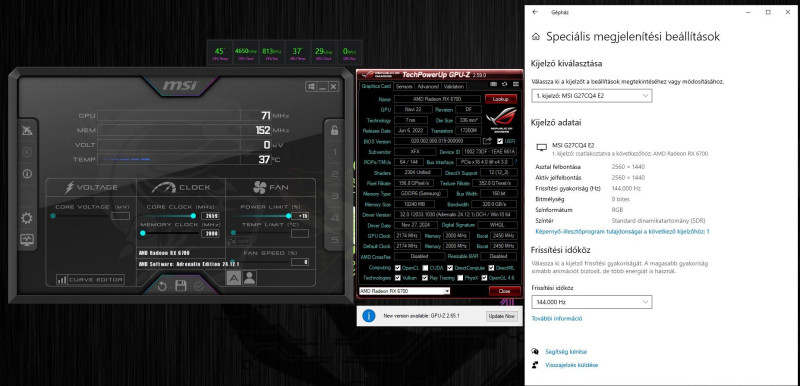Toggle user-defined fan mode icon

click(x=249, y=277)
